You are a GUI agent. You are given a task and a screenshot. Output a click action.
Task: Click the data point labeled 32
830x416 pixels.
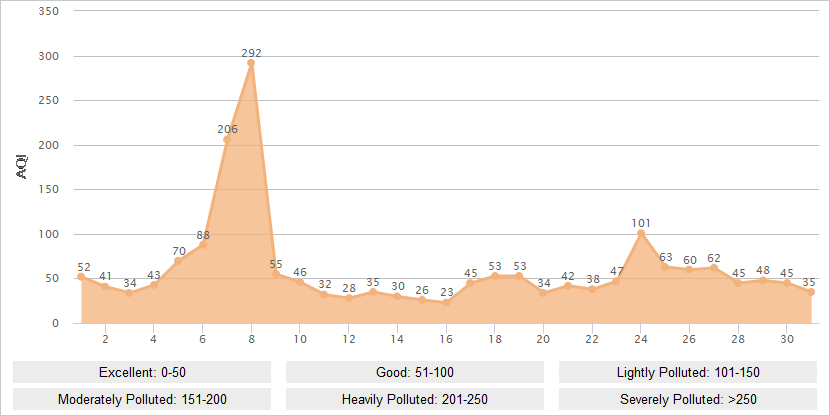coord(324,294)
